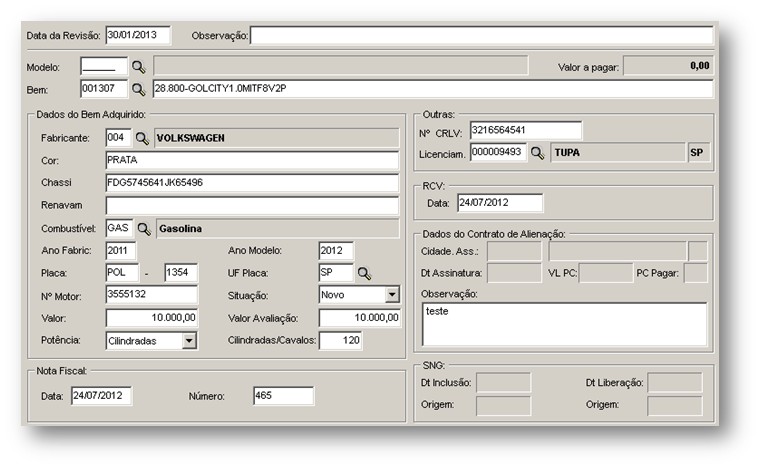Image resolution: width=761 pixels, height=468 pixels.
Task: Edit Nota Fiscal Data field 24/07/2012
Action: (101, 396)
